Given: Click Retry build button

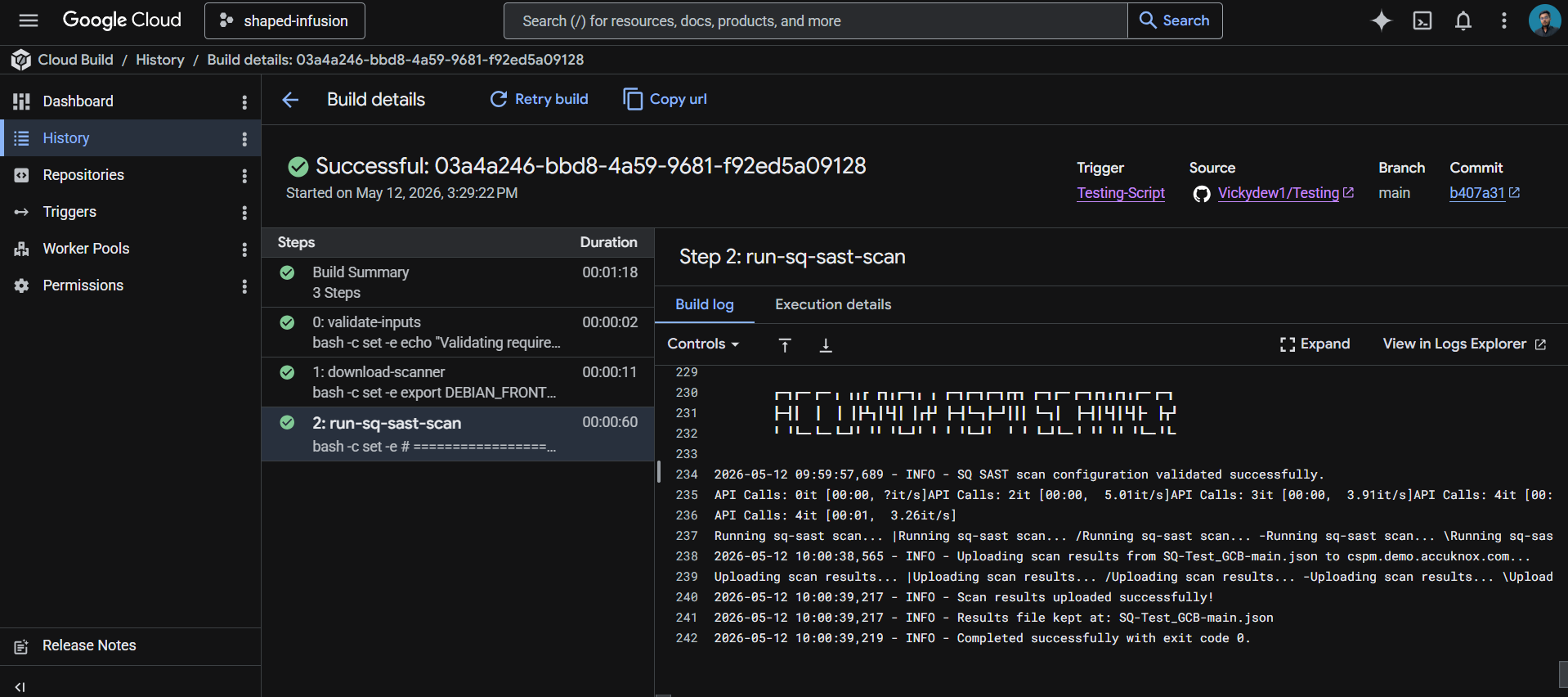Looking at the screenshot, I should click(x=539, y=99).
